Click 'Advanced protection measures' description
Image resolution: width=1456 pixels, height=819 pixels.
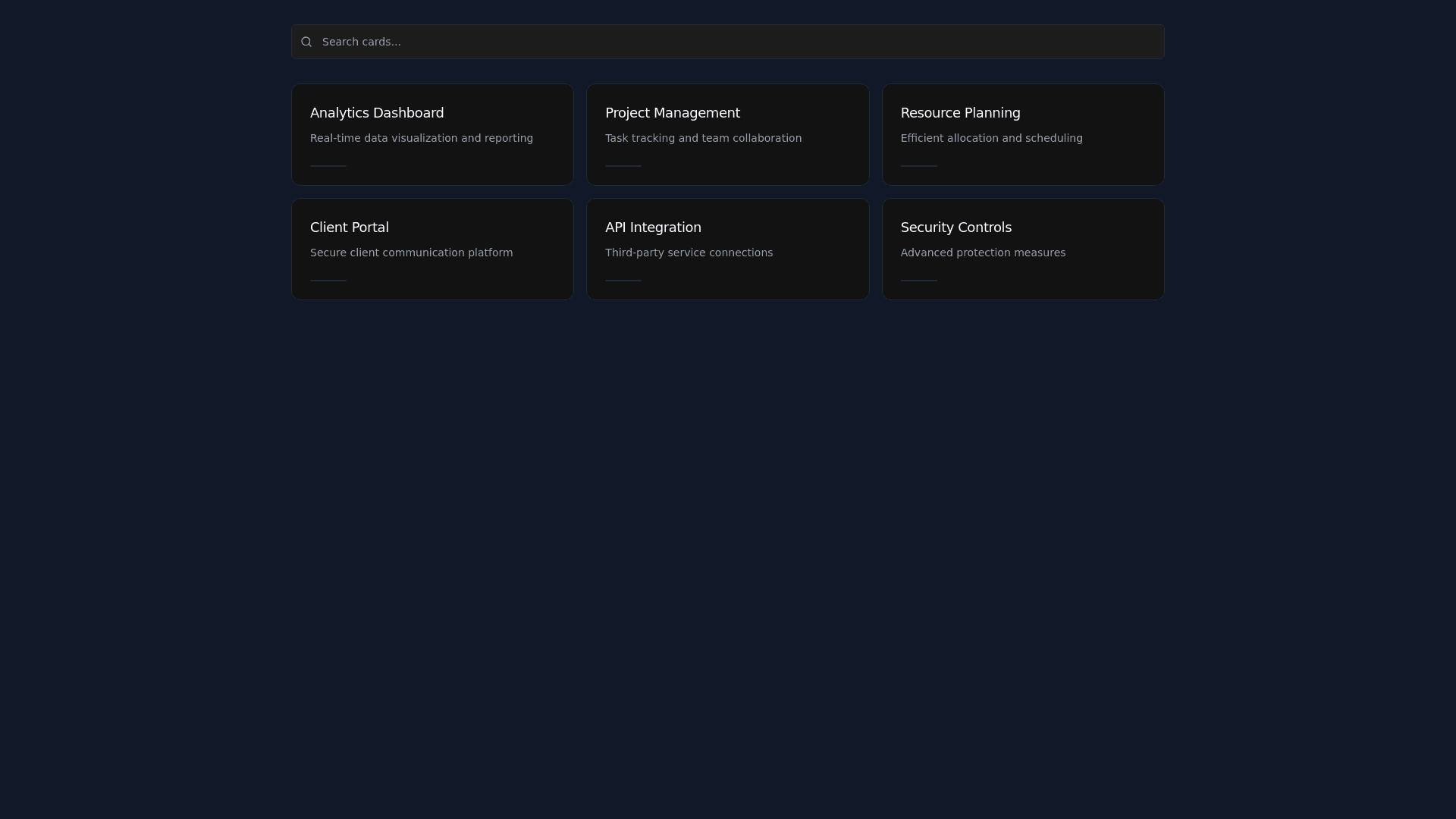point(983,253)
